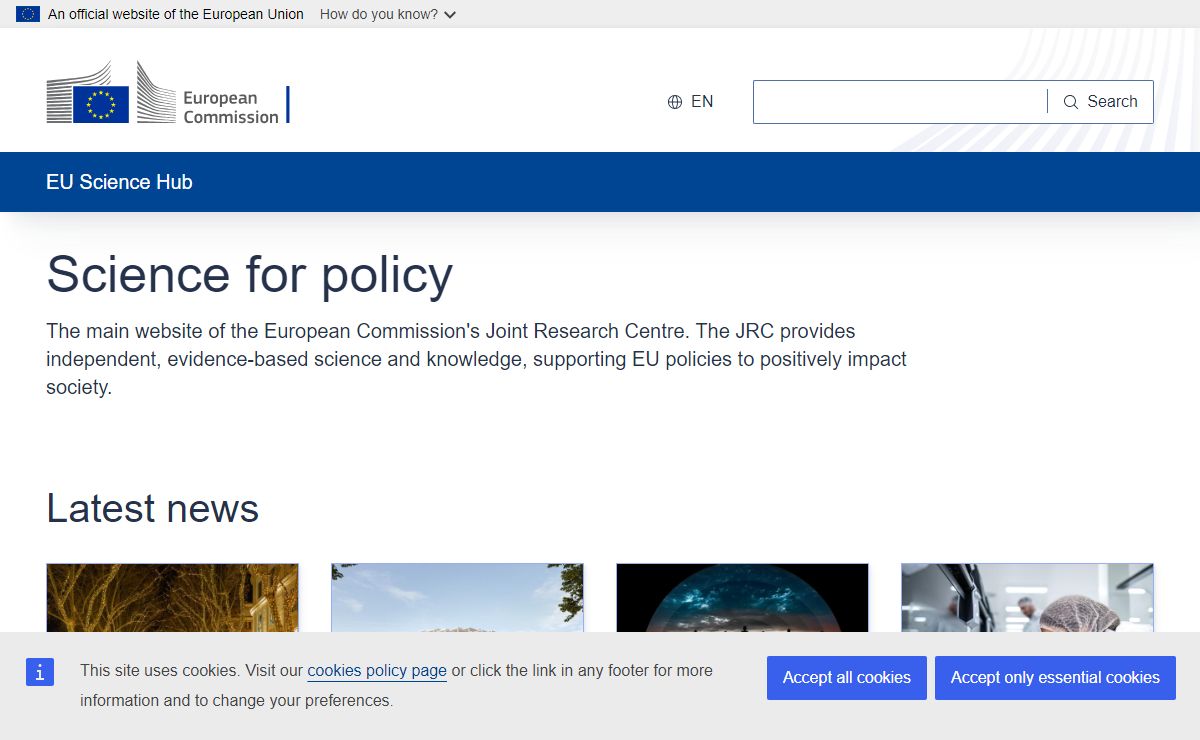
Task: Click the globe language icon
Action: pos(675,102)
